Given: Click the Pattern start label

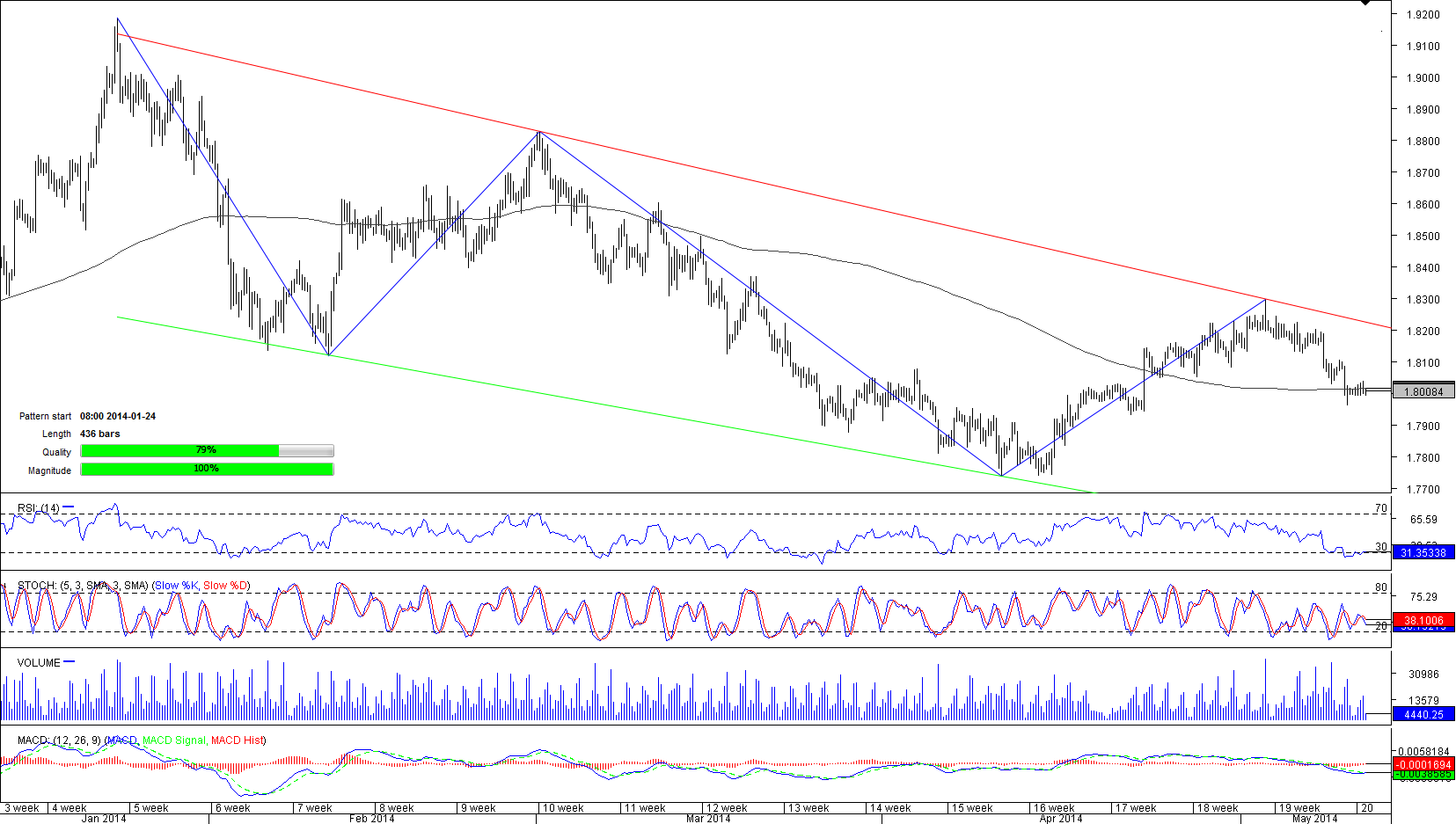Looking at the screenshot, I should [x=46, y=416].
